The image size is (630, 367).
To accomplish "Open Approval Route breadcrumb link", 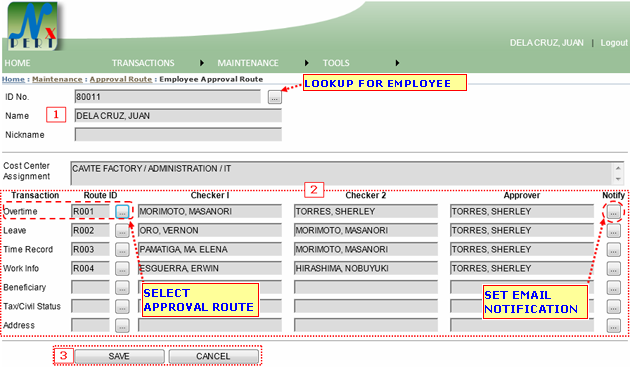I will pos(121,79).
